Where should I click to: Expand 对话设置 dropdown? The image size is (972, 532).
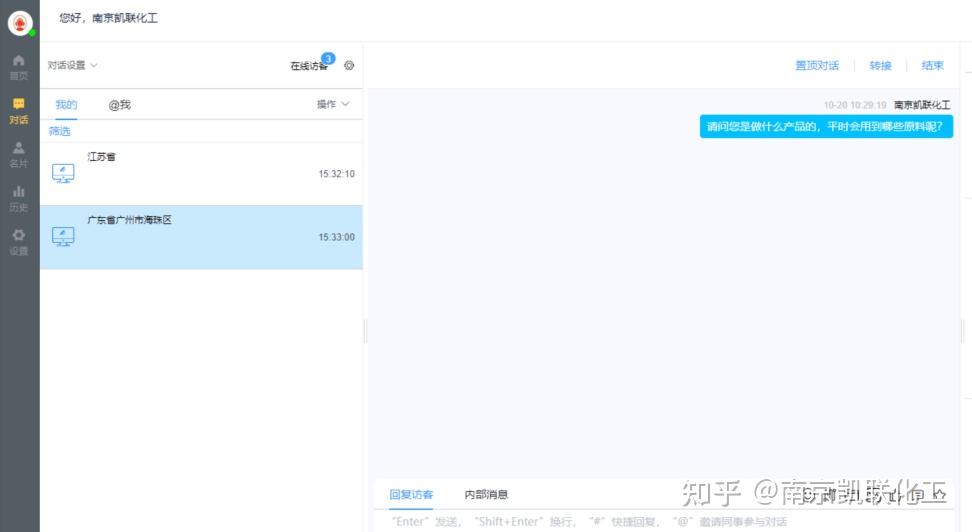(x=73, y=66)
